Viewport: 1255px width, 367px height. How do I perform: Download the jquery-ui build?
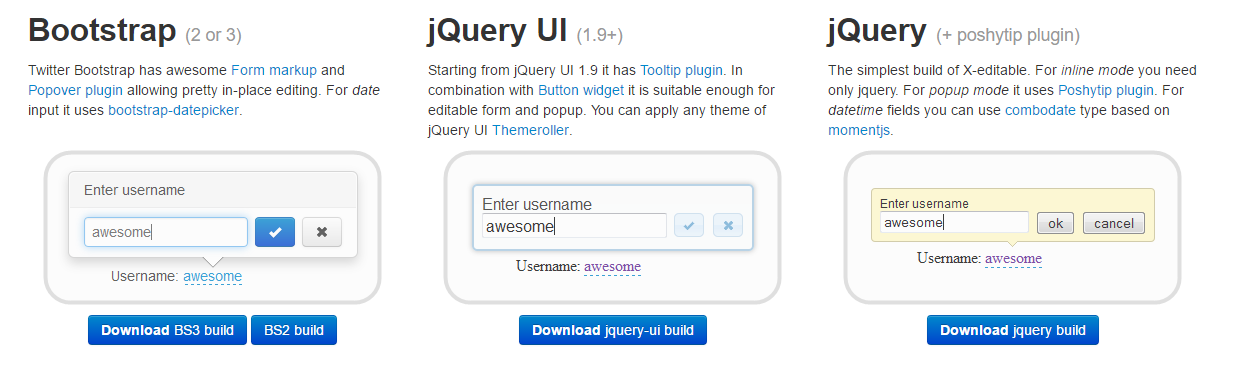(x=613, y=330)
